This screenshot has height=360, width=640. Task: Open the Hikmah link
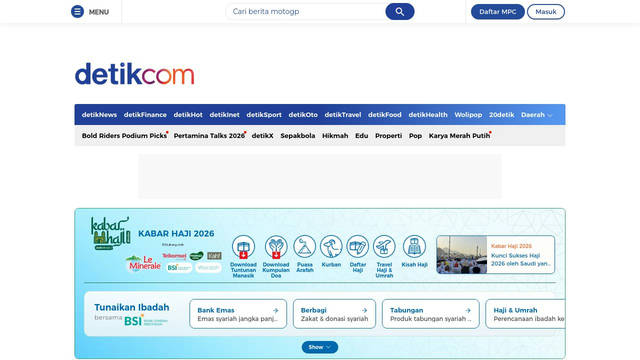coord(335,136)
